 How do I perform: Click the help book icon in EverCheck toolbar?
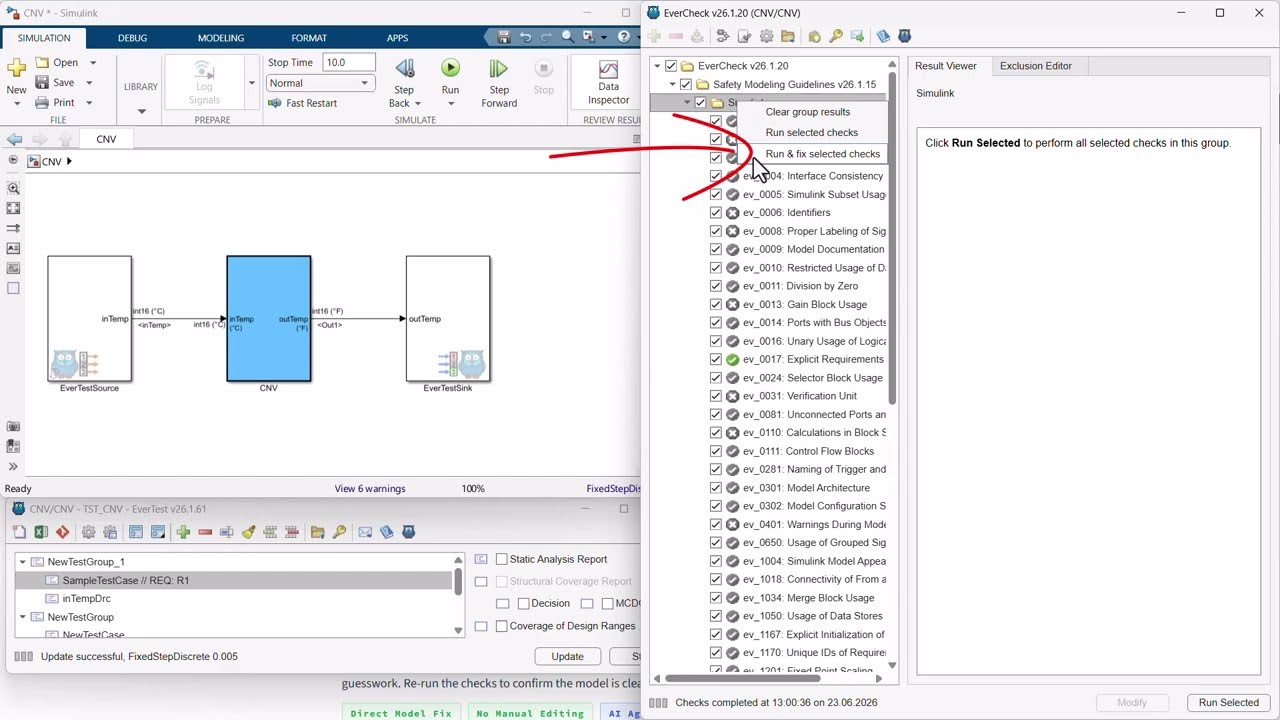pos(883,37)
